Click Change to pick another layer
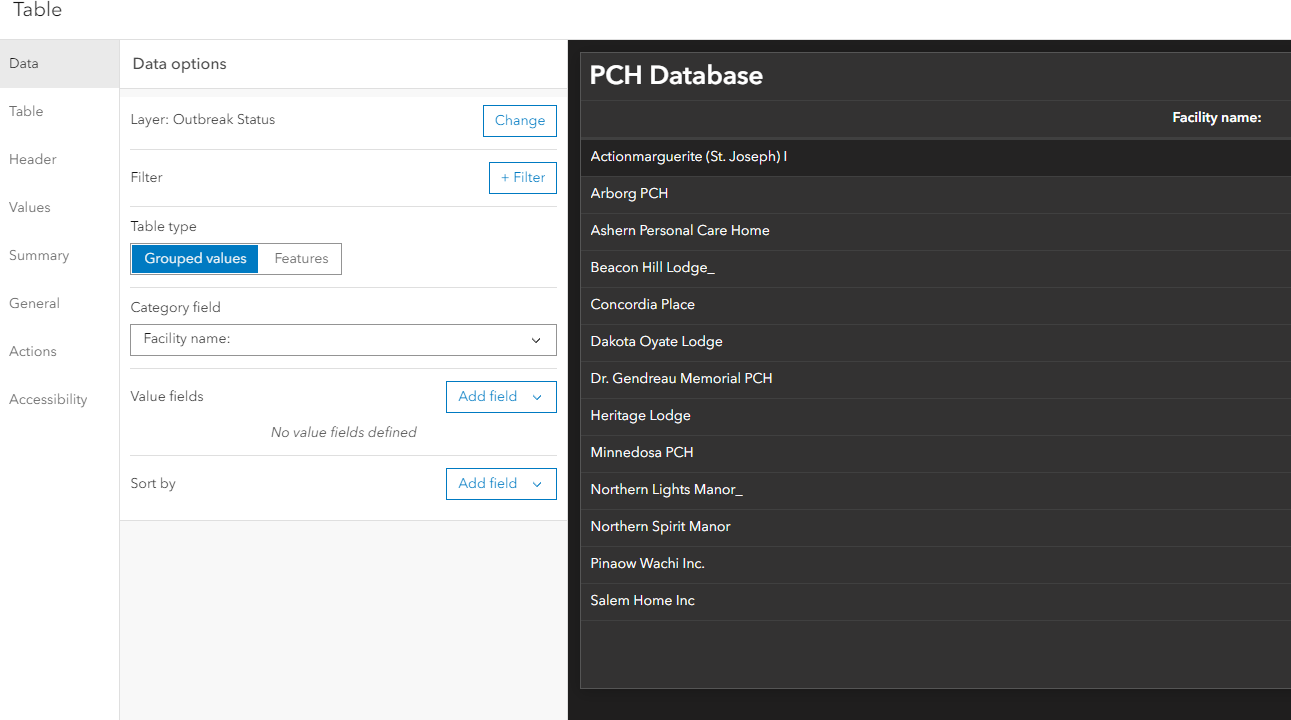 coord(520,120)
